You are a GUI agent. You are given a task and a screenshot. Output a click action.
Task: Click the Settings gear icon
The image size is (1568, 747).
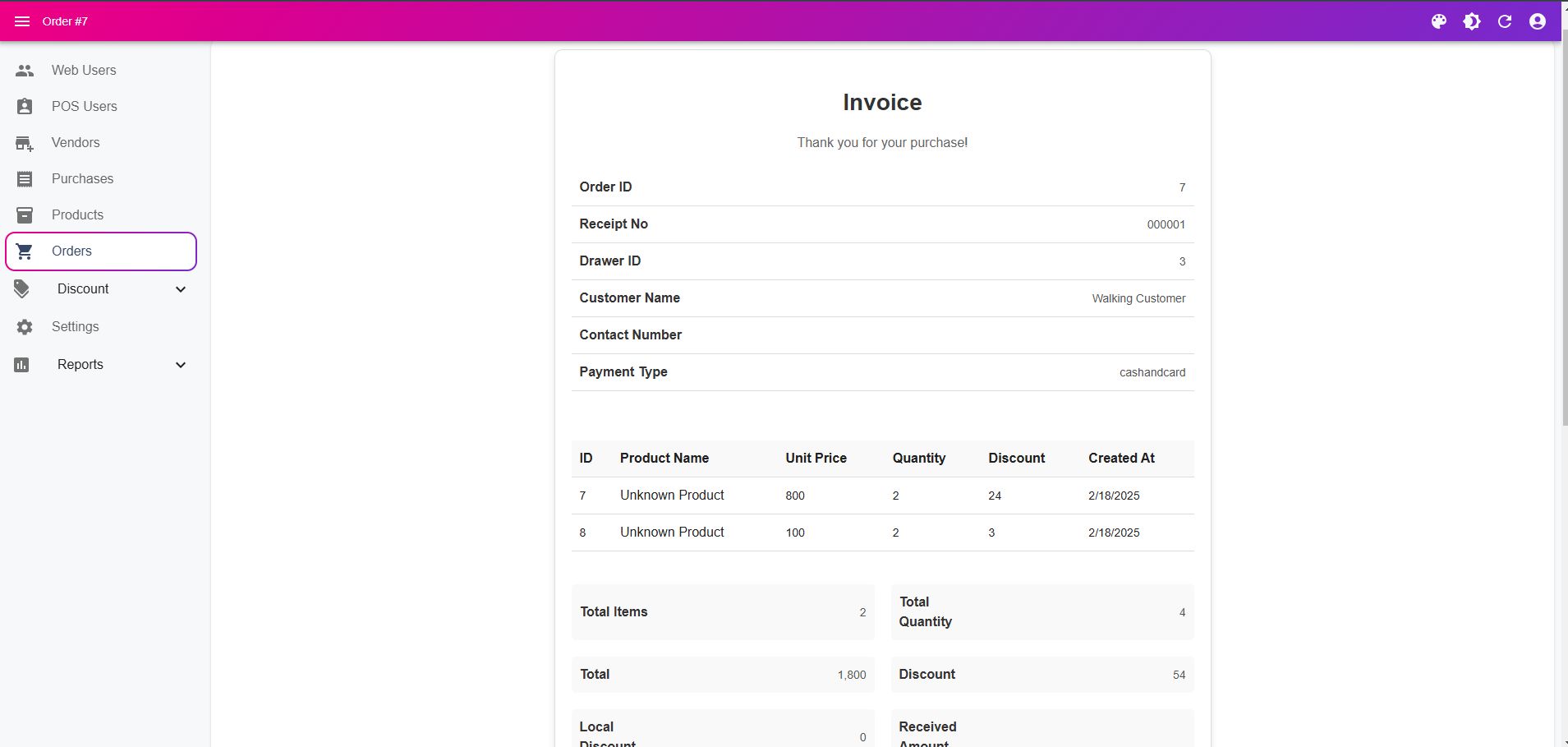pos(25,327)
